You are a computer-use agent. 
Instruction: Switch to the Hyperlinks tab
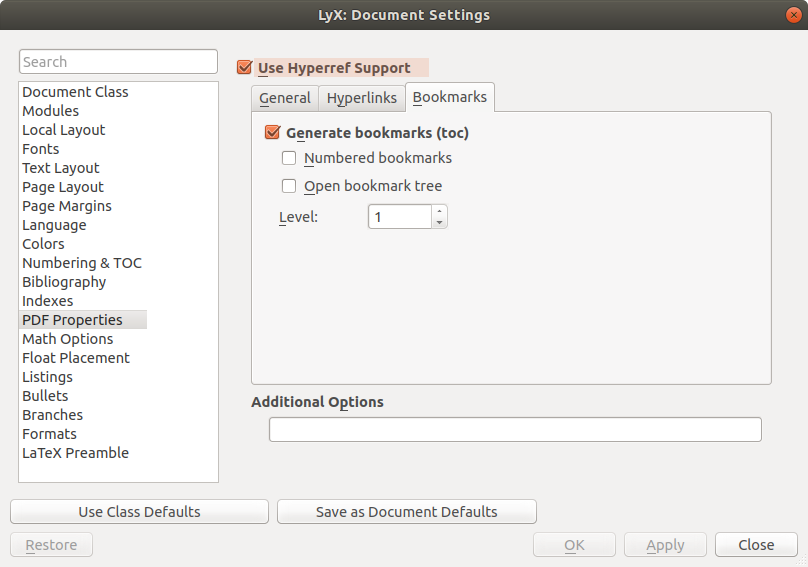point(361,98)
